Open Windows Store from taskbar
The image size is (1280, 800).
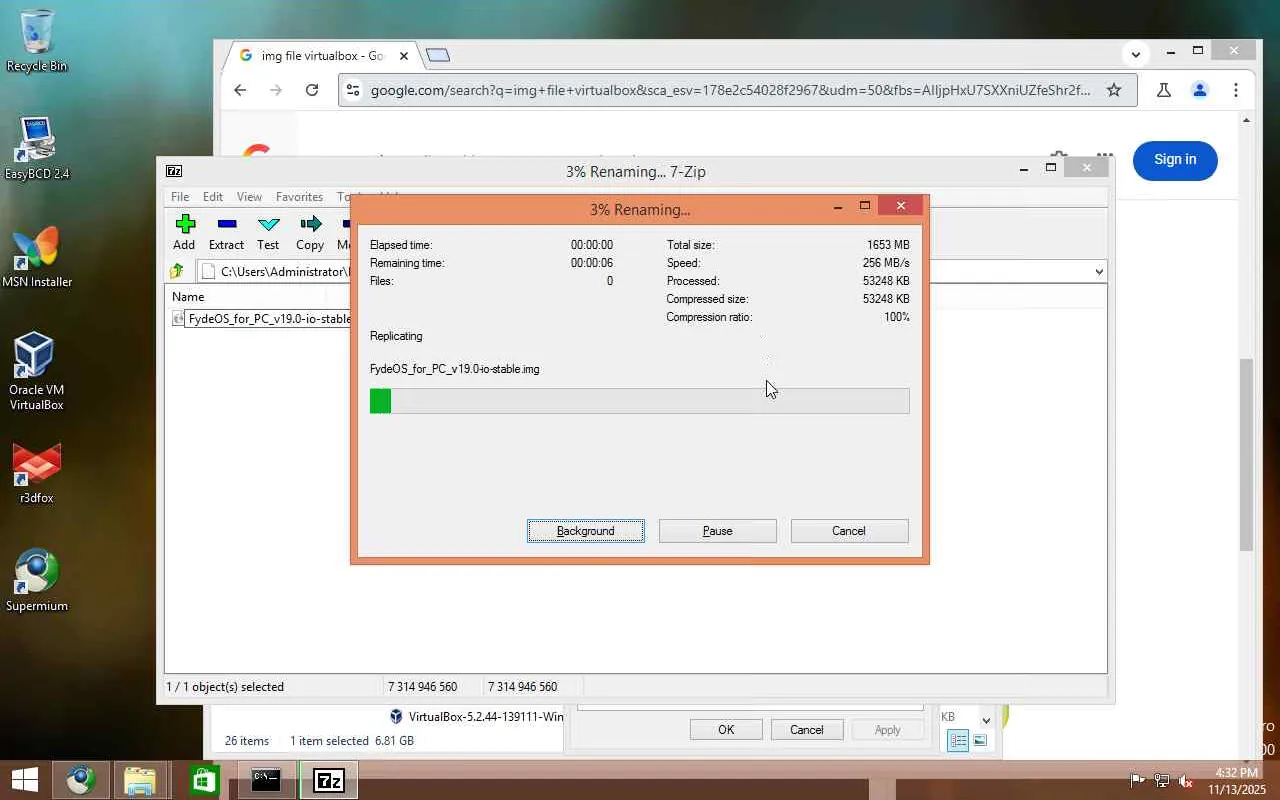point(203,780)
